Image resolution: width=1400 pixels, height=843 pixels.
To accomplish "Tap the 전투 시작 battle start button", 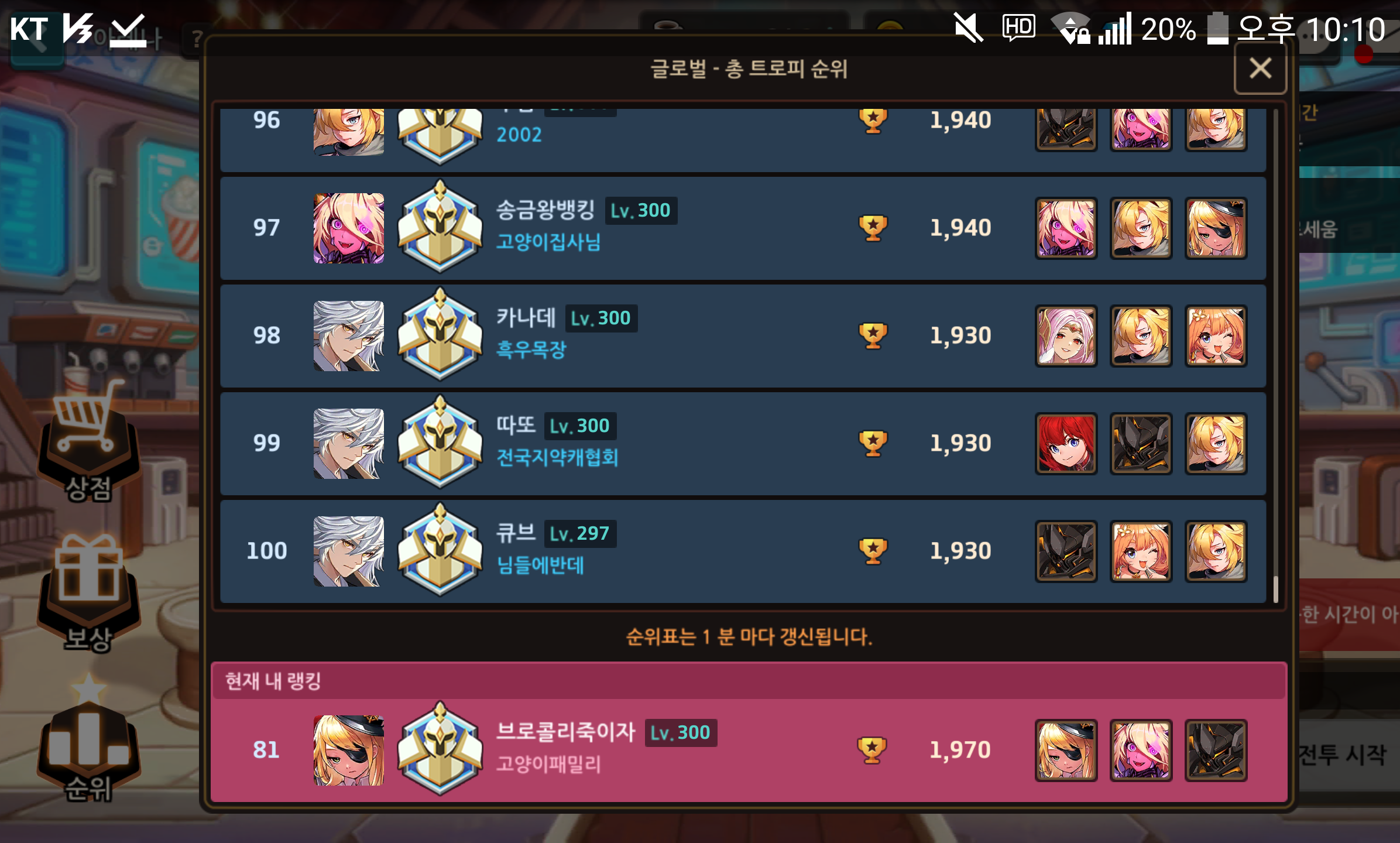I will tap(1346, 755).
